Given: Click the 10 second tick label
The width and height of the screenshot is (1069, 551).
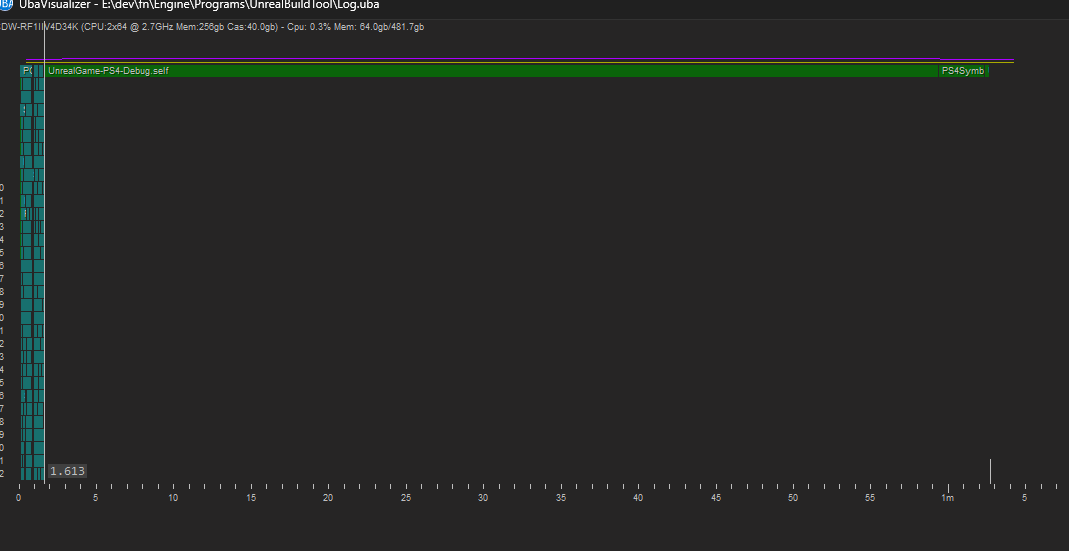Looking at the screenshot, I should (x=173, y=498).
